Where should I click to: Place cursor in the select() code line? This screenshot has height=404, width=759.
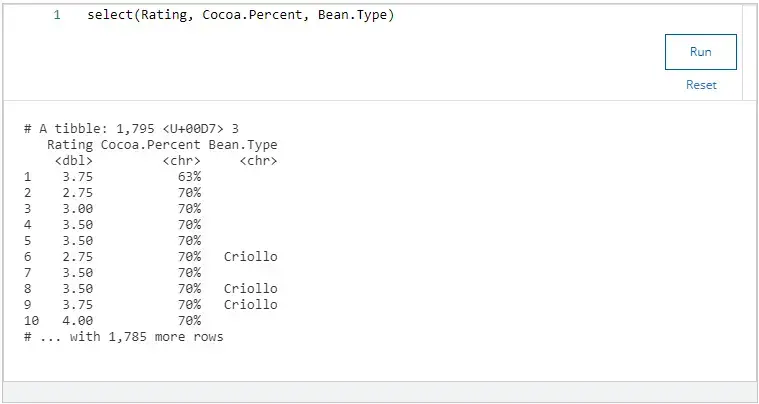tap(240, 16)
